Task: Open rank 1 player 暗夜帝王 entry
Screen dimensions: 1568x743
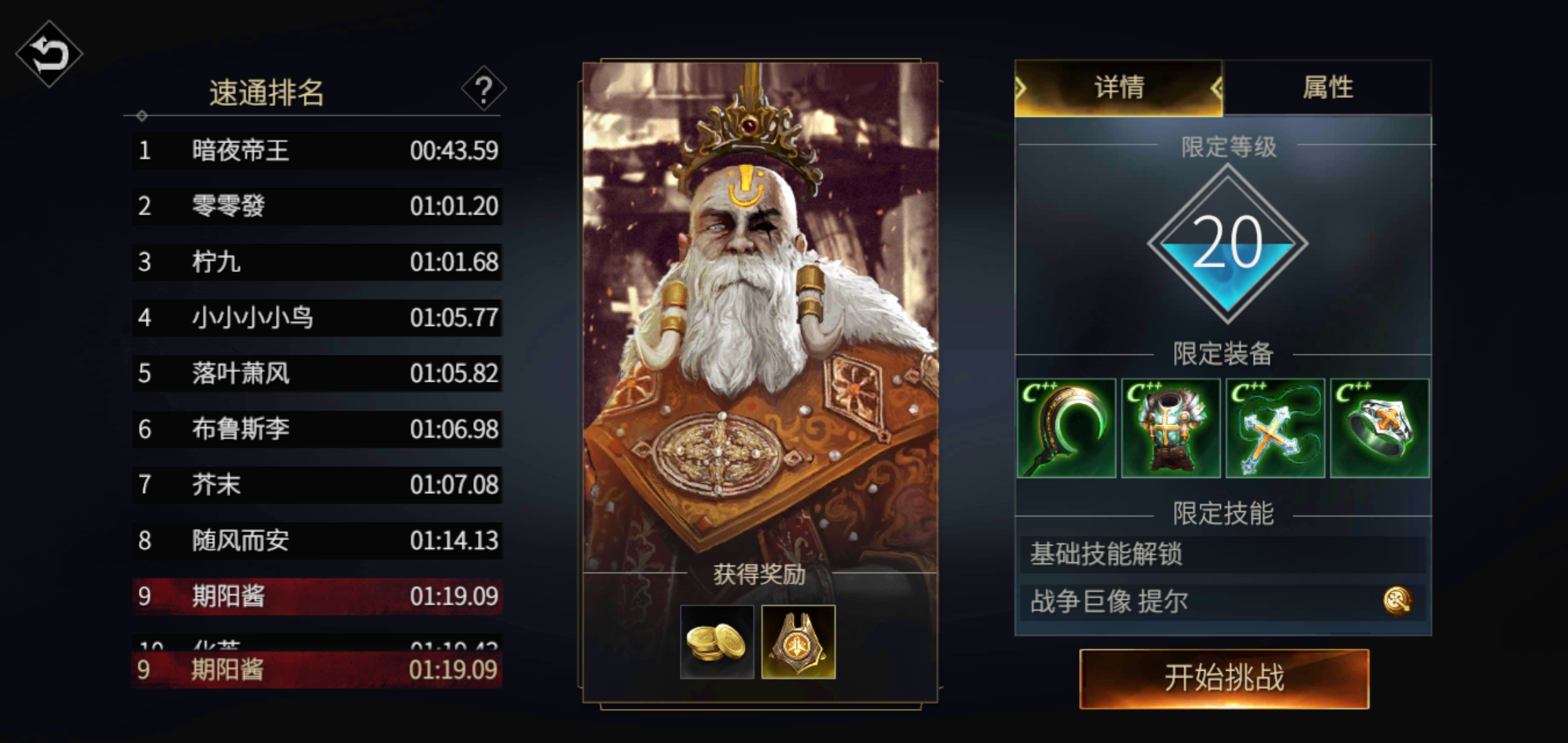Action: (317, 150)
